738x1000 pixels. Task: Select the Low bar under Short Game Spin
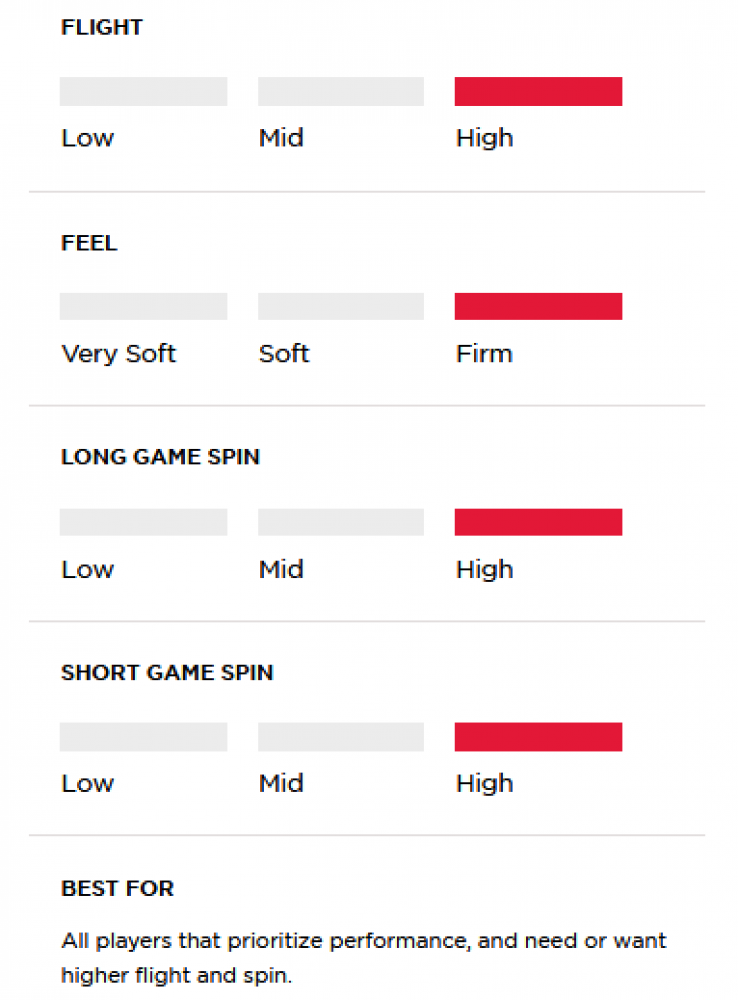(144, 737)
